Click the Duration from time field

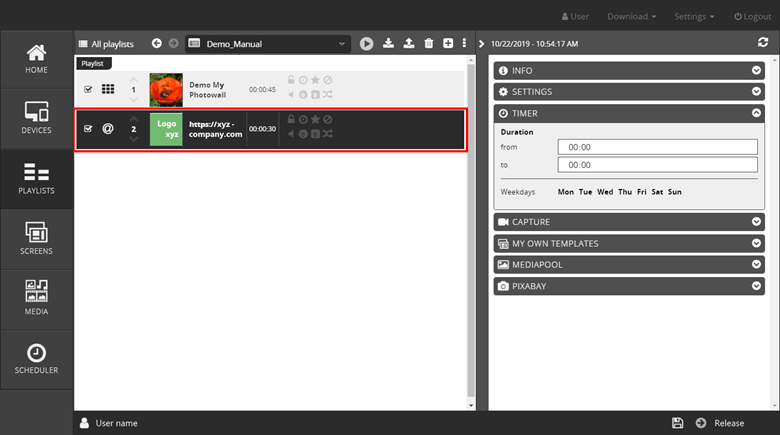click(657, 147)
